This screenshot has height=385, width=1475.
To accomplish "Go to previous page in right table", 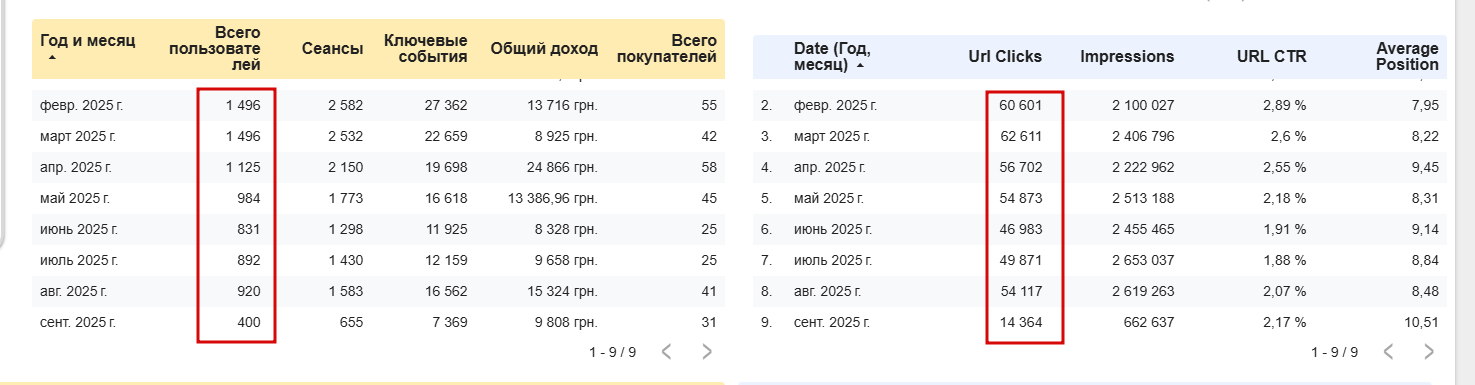I will pos(1389,352).
